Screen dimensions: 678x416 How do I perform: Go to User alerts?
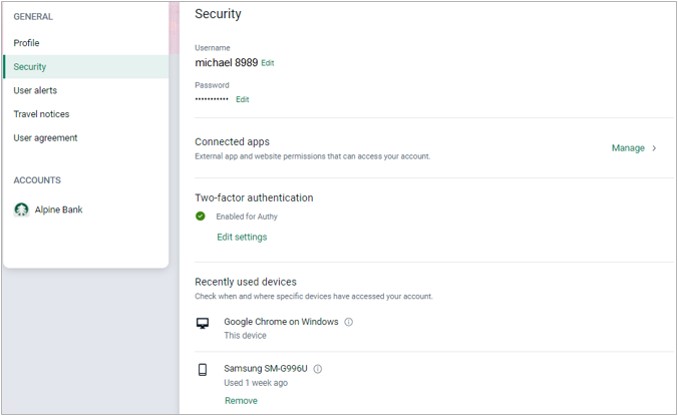point(35,90)
